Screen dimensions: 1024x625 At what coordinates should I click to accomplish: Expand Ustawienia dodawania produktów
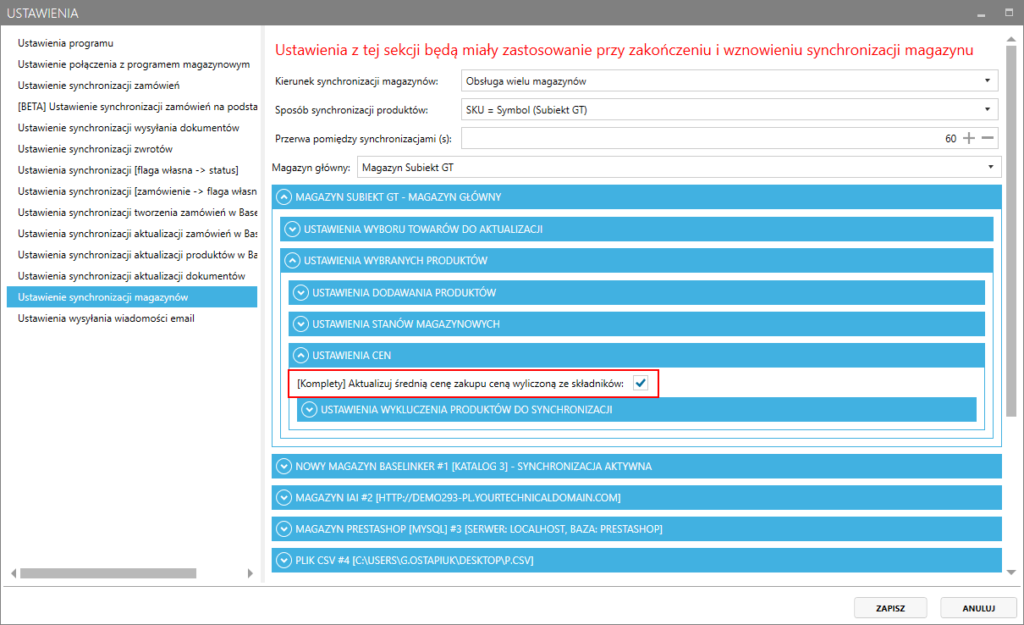pos(637,292)
